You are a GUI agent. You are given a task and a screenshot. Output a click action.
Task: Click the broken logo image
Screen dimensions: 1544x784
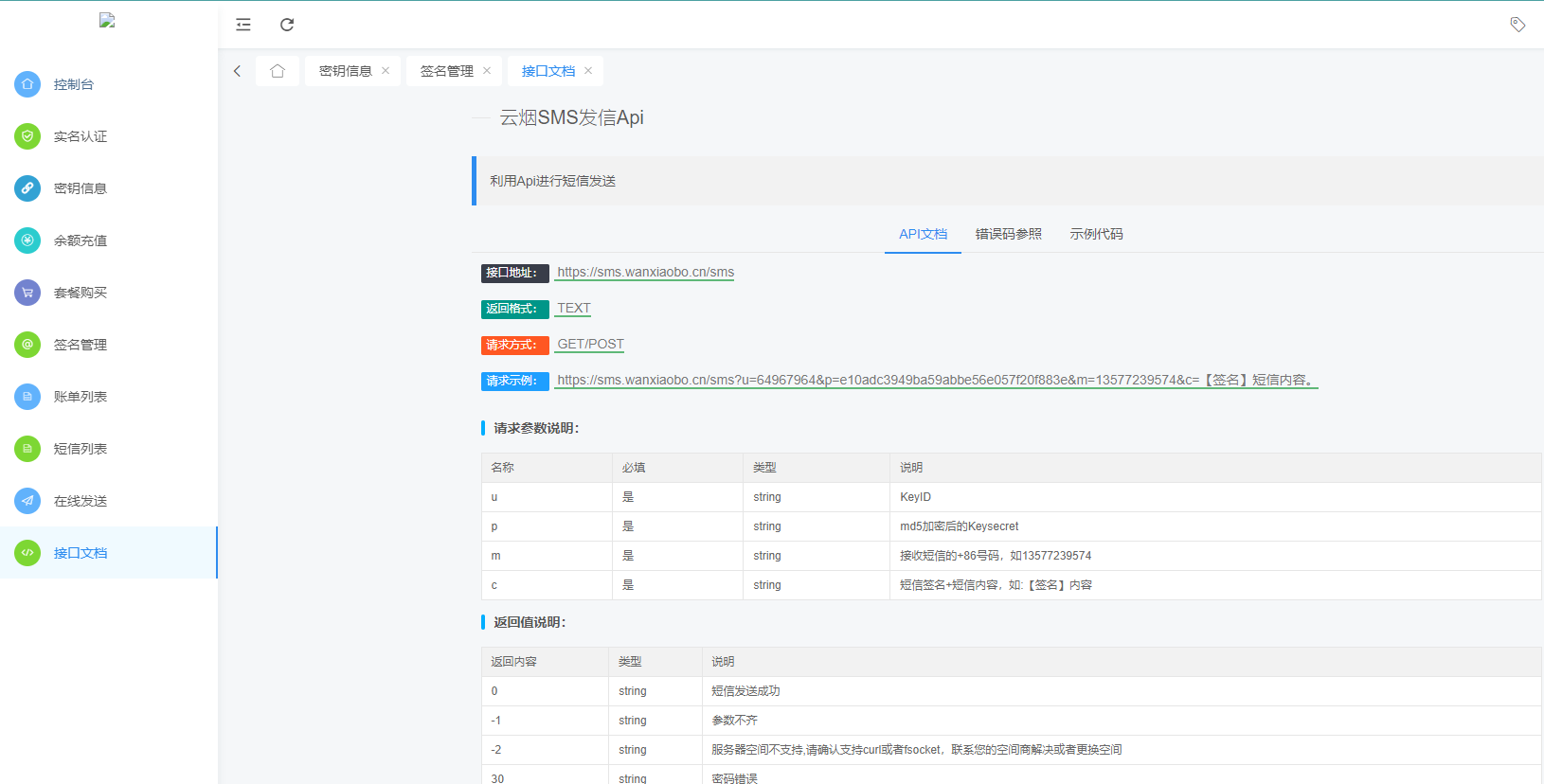[107, 20]
